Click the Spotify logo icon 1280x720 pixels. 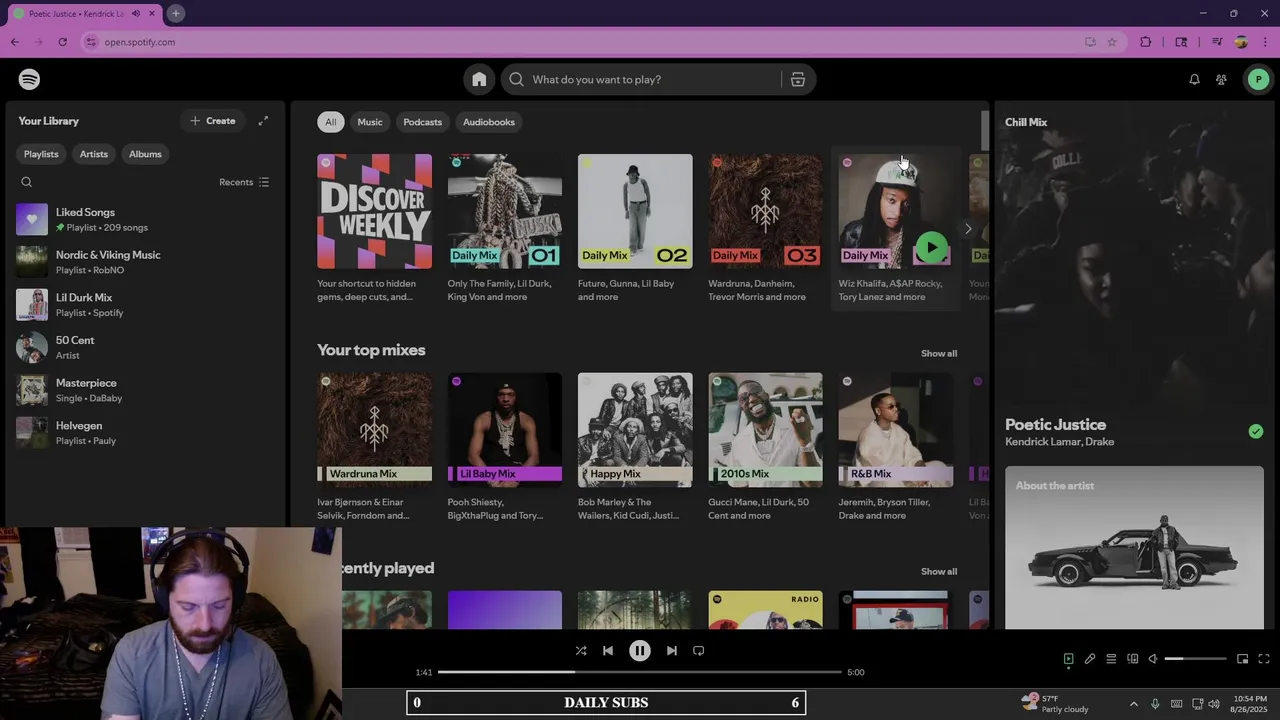click(x=29, y=79)
